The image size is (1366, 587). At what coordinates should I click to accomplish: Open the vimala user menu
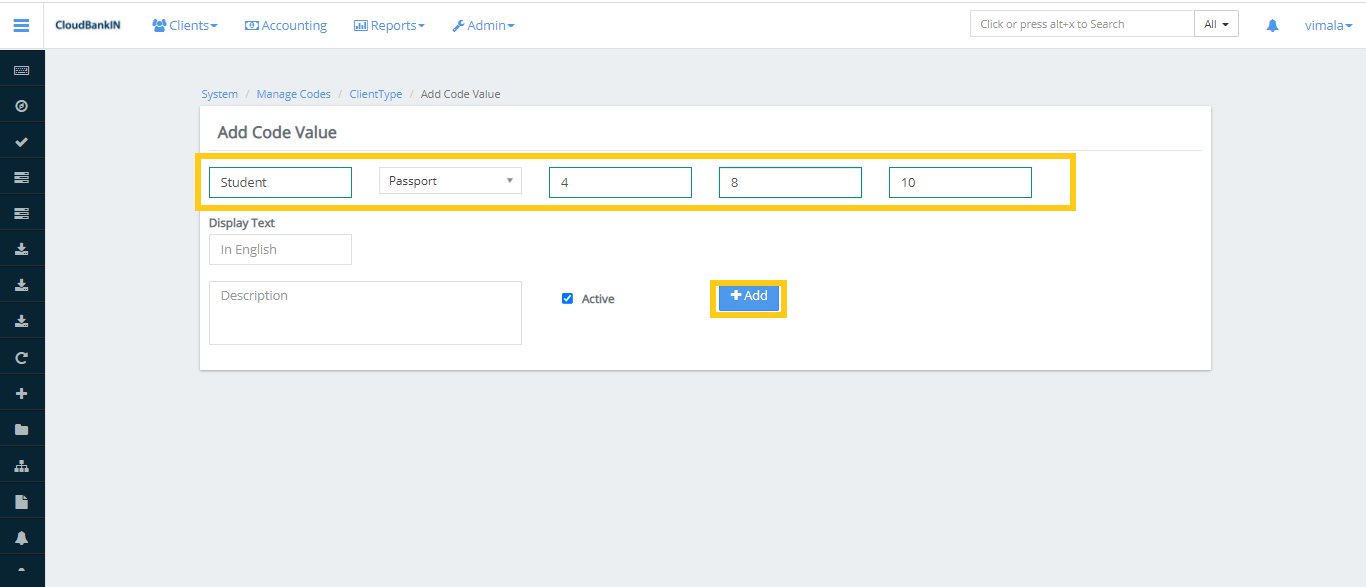click(1327, 25)
